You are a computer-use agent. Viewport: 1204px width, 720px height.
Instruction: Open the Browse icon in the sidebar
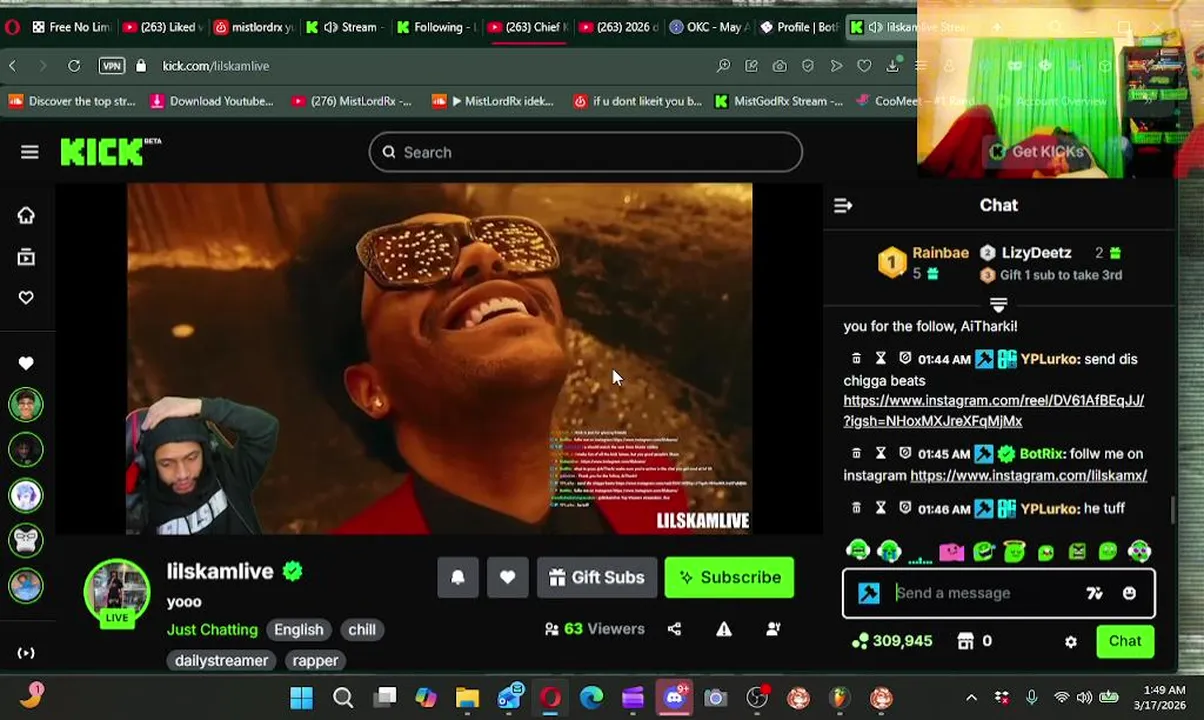(x=26, y=257)
